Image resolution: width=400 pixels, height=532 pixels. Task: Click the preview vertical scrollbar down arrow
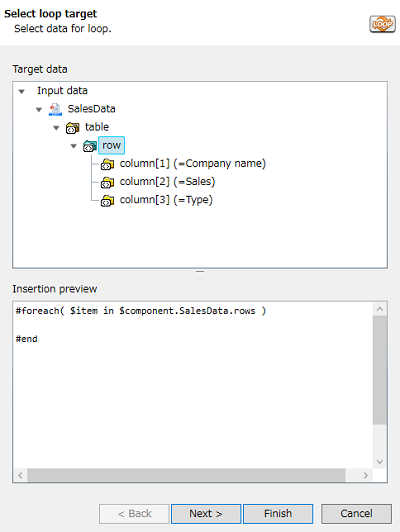[x=380, y=462]
